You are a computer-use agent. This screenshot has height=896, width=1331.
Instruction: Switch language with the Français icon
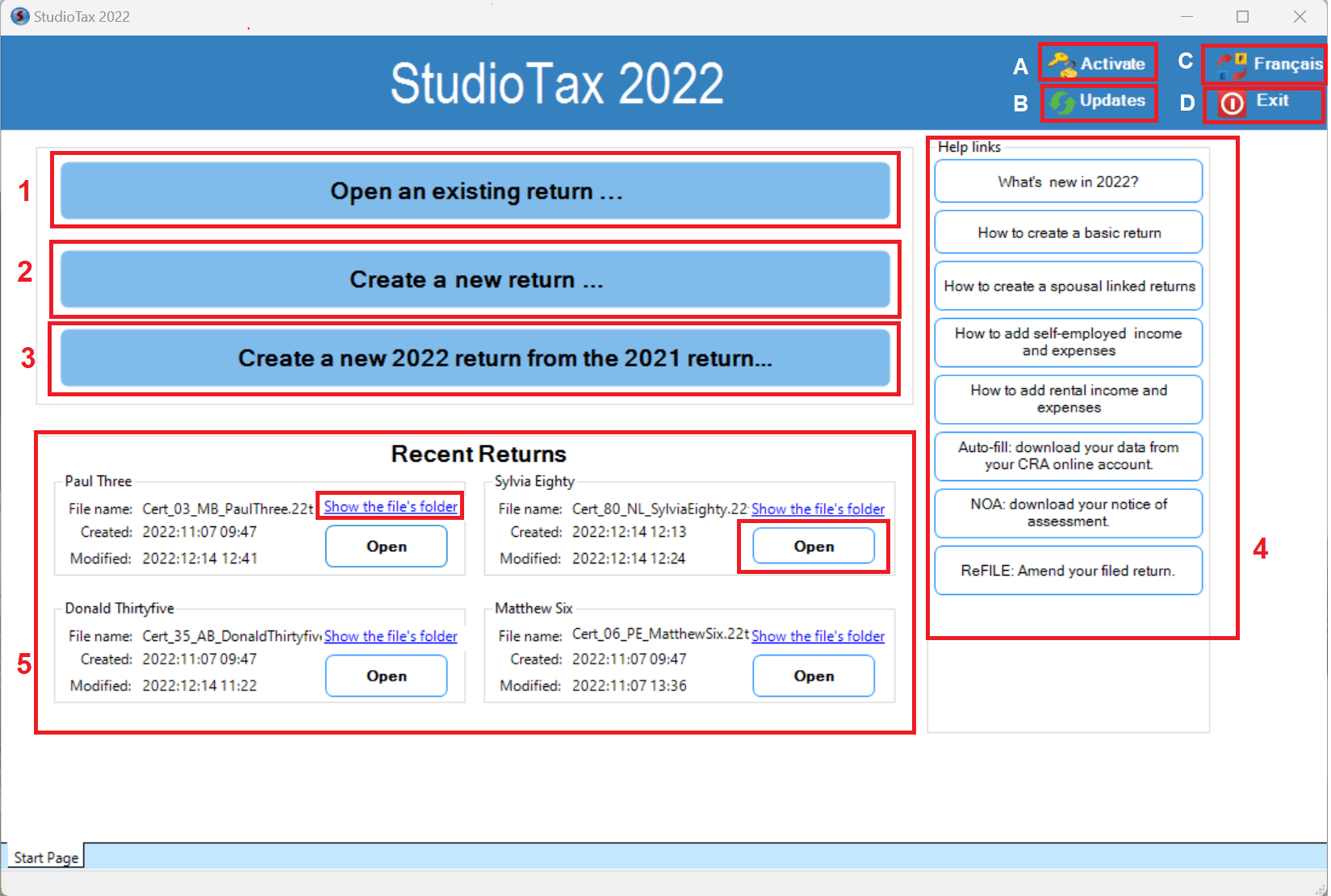pyautogui.click(x=1232, y=65)
